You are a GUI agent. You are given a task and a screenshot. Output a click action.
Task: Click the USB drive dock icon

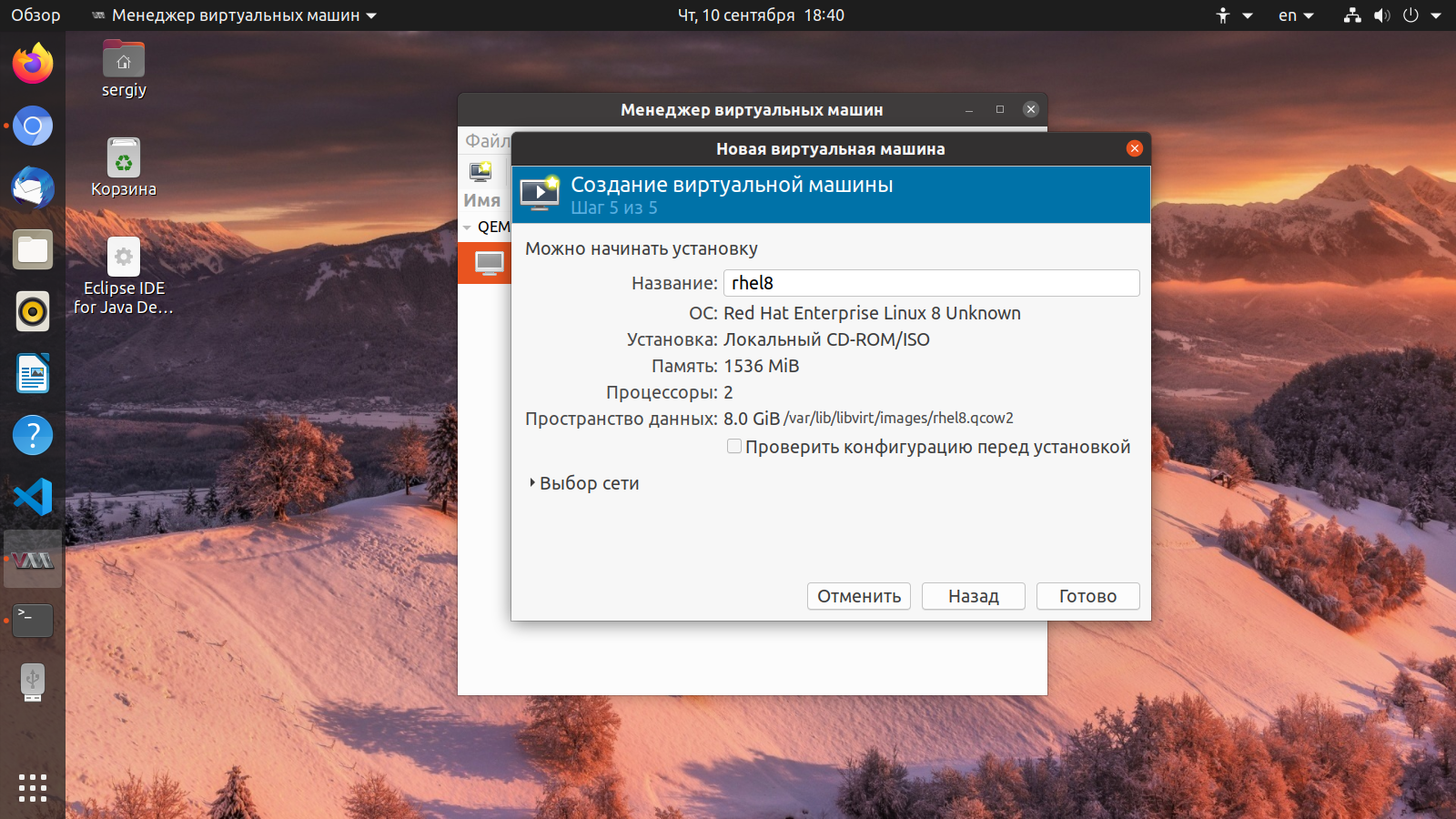[x=33, y=682]
